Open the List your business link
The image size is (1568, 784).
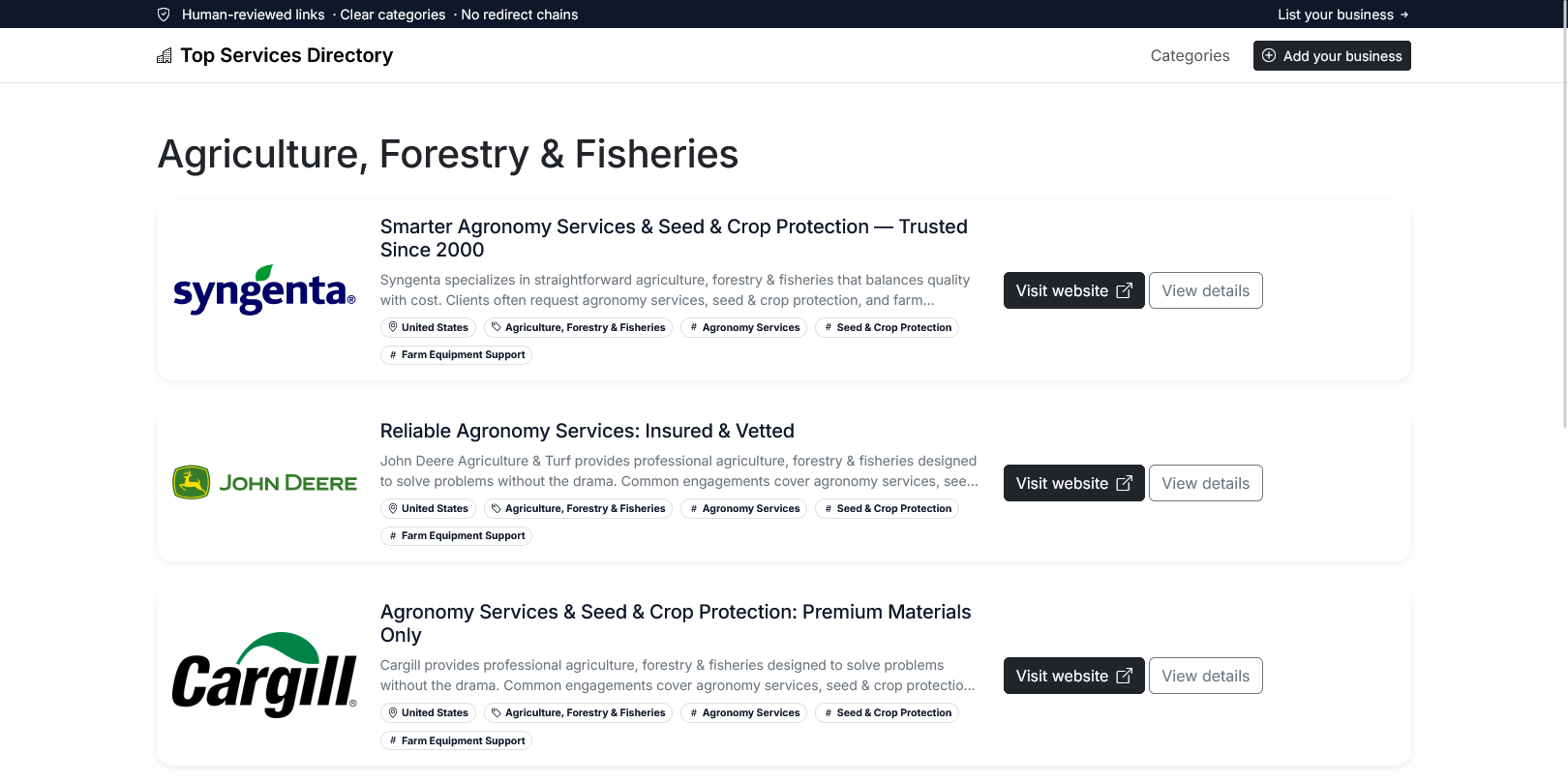[x=1342, y=15]
